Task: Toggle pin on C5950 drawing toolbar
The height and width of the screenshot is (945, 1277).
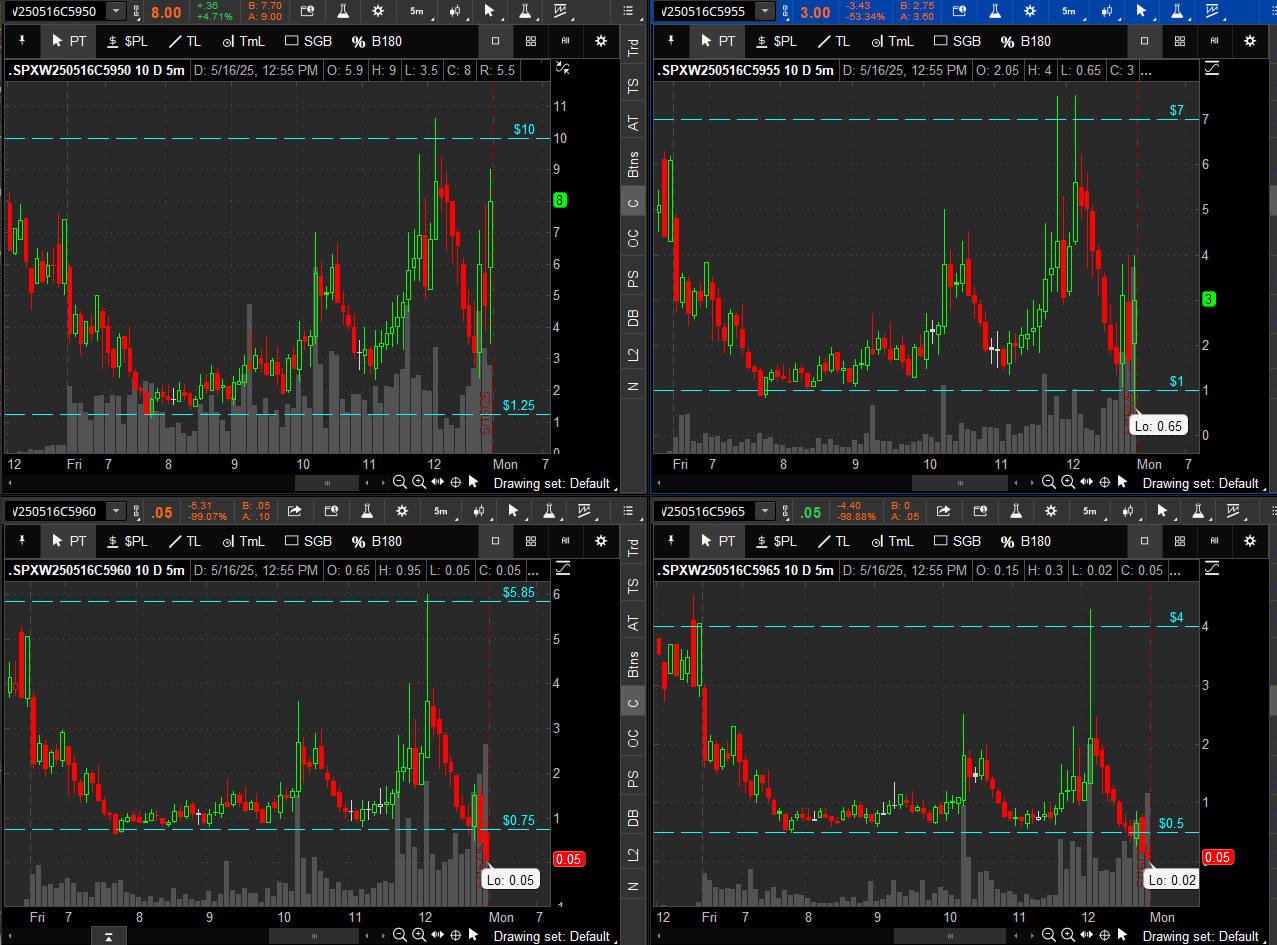Action: (x=22, y=41)
